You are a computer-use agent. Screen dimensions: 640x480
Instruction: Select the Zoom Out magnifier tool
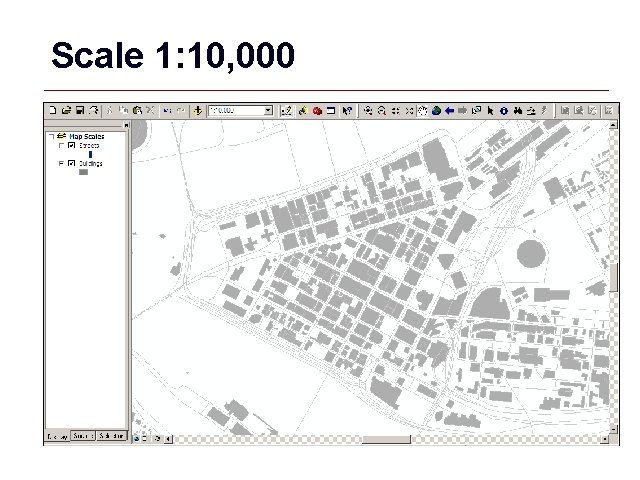point(382,111)
